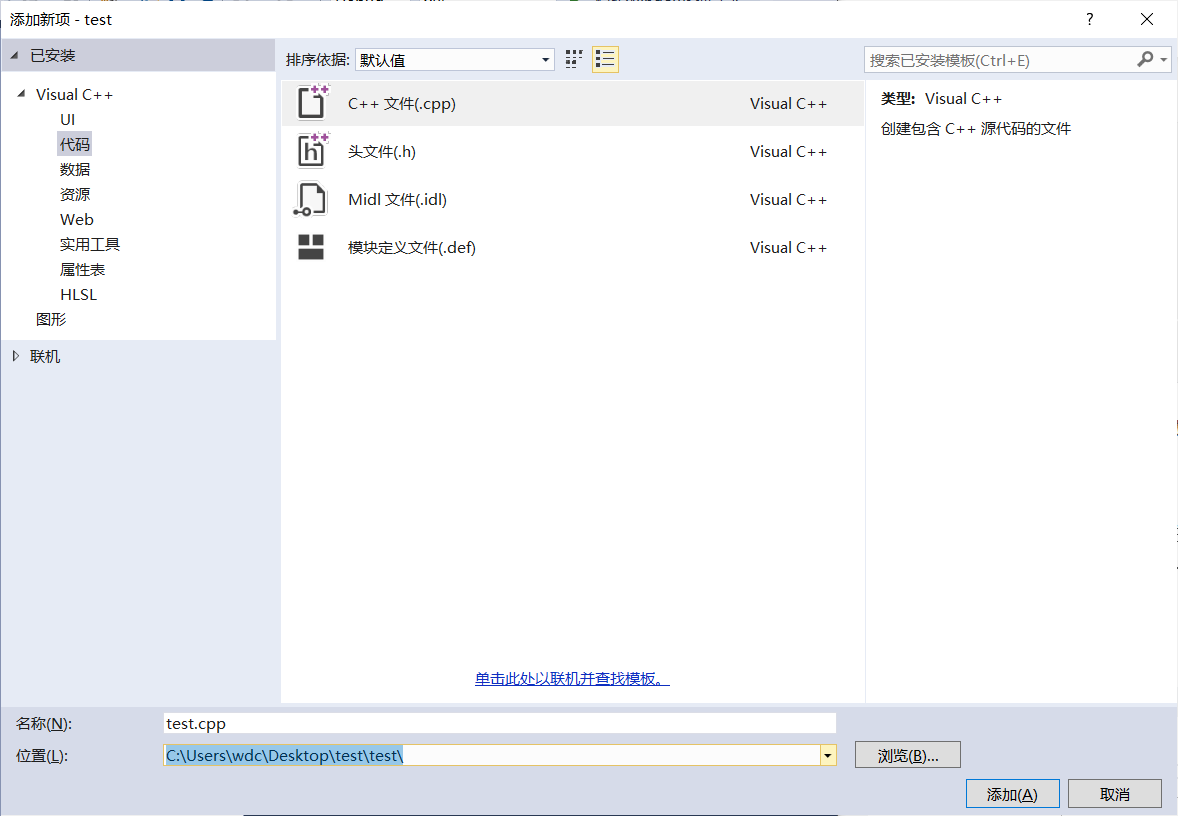Click the Midl 文件(.idl) template name
Screen dimensions: 1178x816
click(x=397, y=199)
